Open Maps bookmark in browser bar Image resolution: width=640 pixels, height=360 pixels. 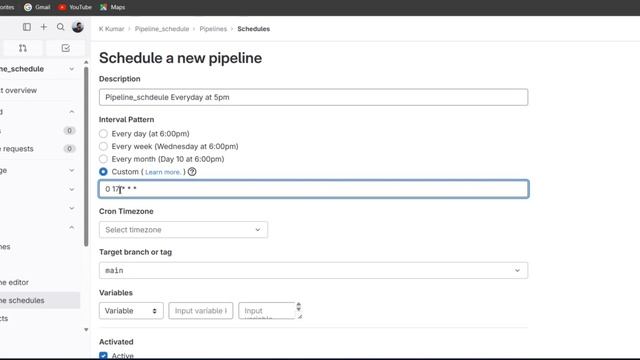[x=113, y=7]
